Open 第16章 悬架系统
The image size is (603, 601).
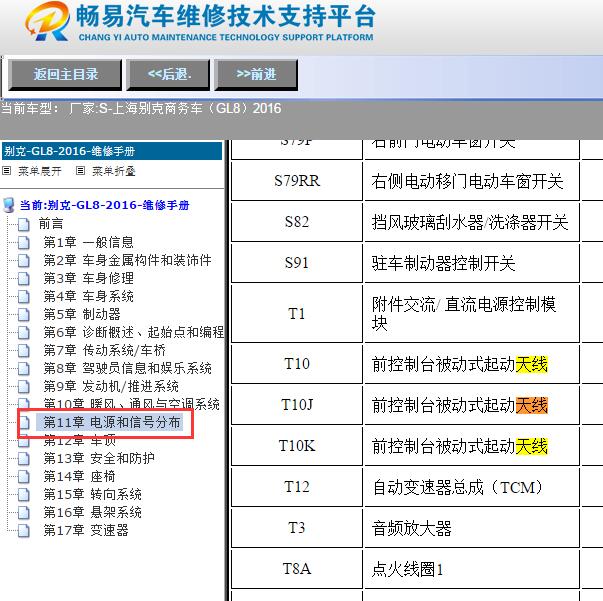(x=92, y=513)
